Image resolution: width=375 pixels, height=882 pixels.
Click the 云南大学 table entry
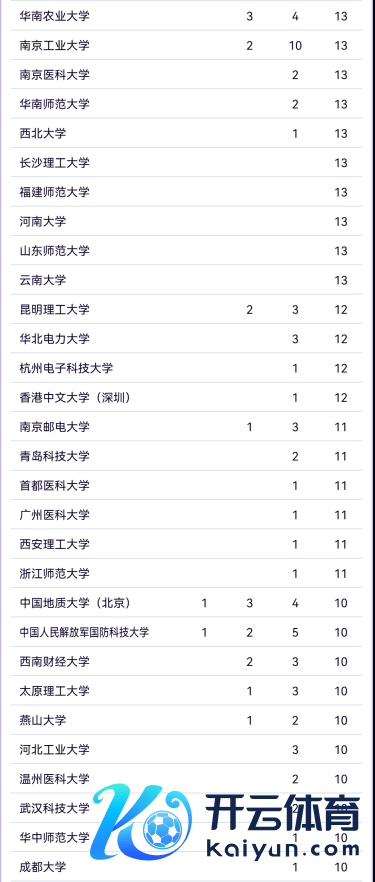(43, 280)
